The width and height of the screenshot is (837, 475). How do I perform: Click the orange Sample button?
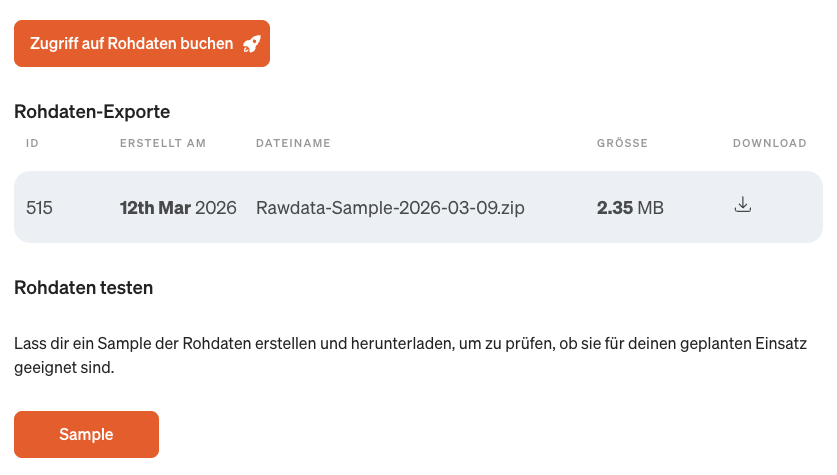pyautogui.click(x=86, y=434)
